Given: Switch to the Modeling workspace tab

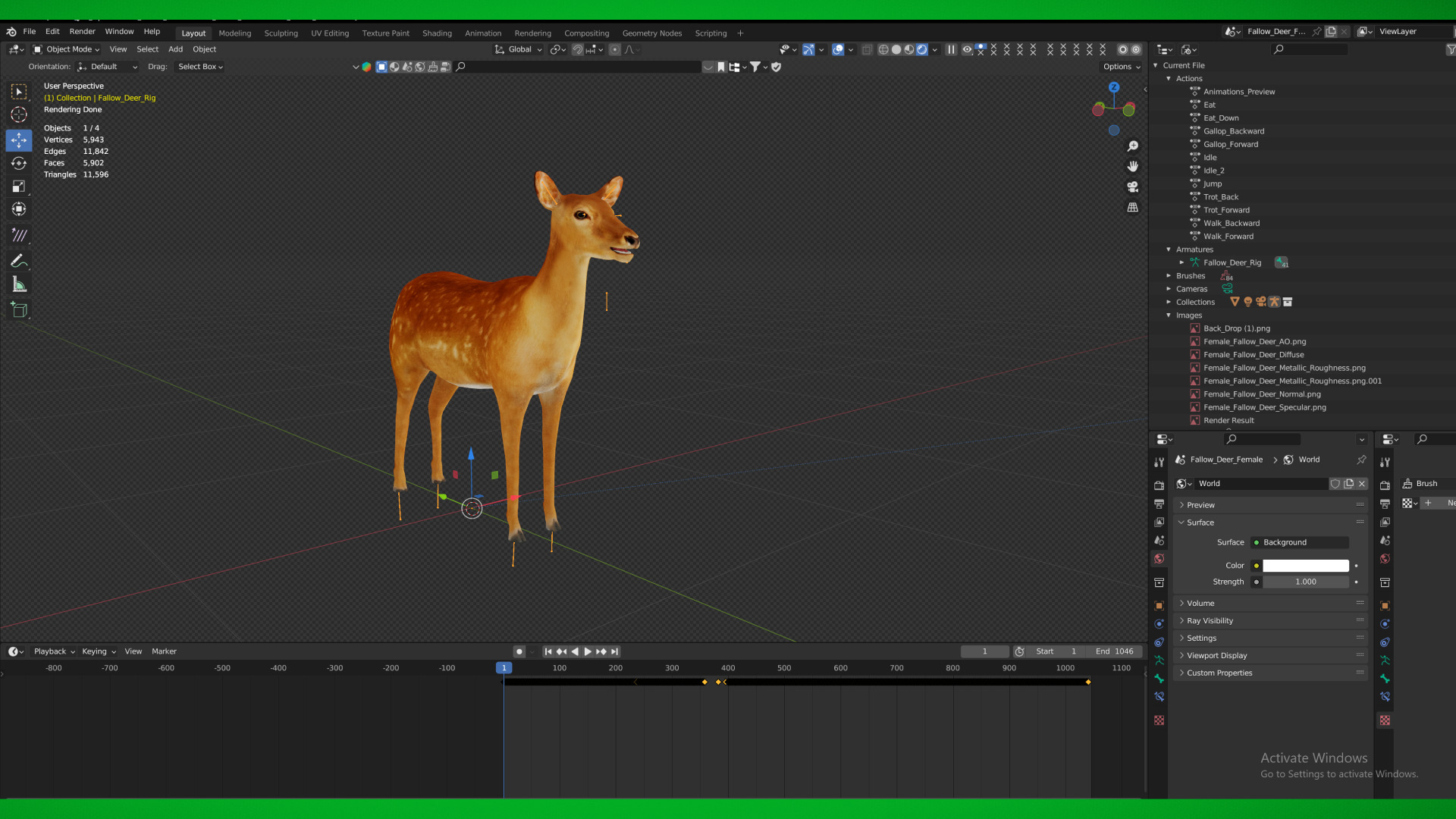Looking at the screenshot, I should [235, 33].
